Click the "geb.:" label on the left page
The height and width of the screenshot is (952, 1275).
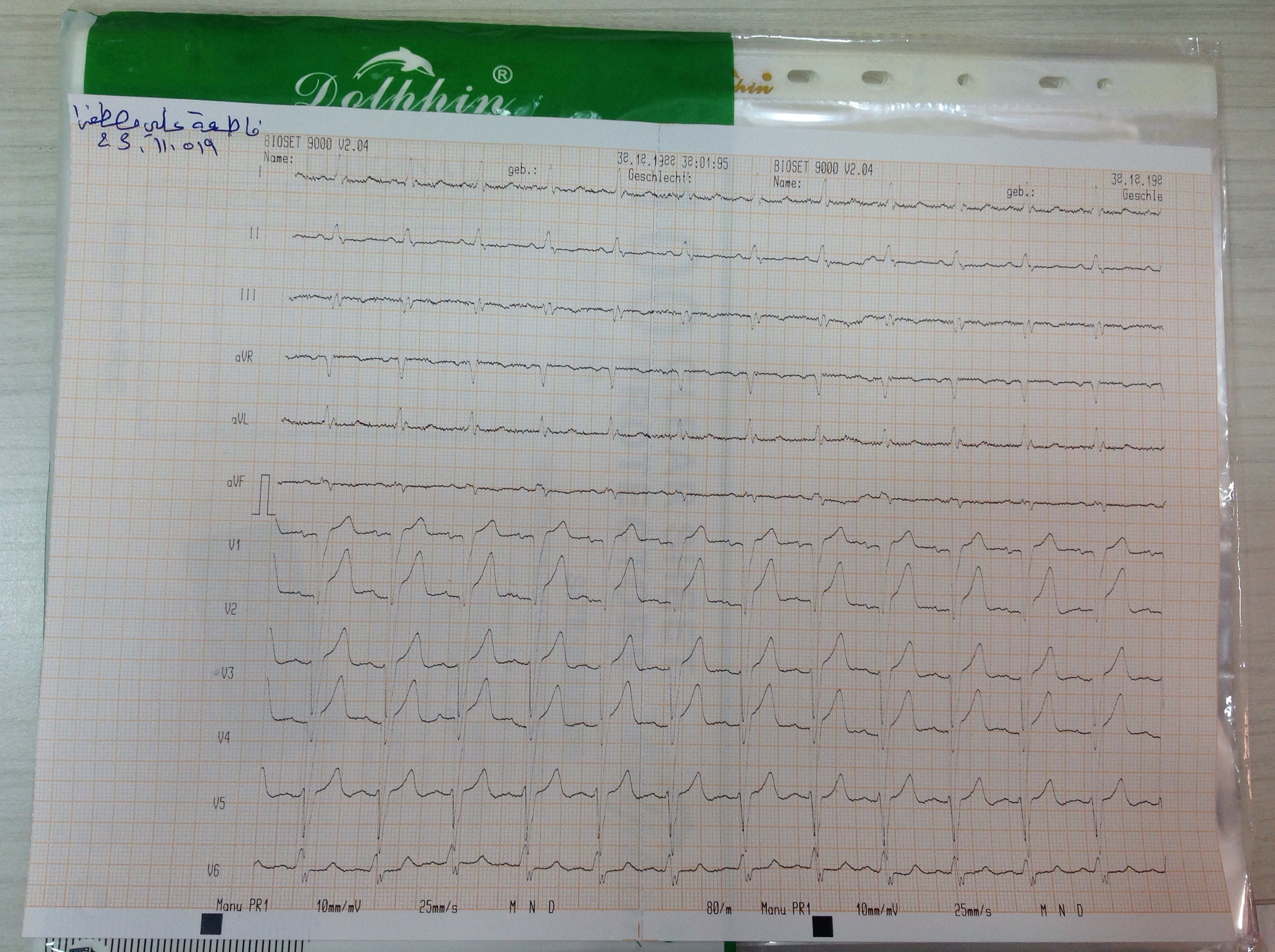[x=522, y=171]
